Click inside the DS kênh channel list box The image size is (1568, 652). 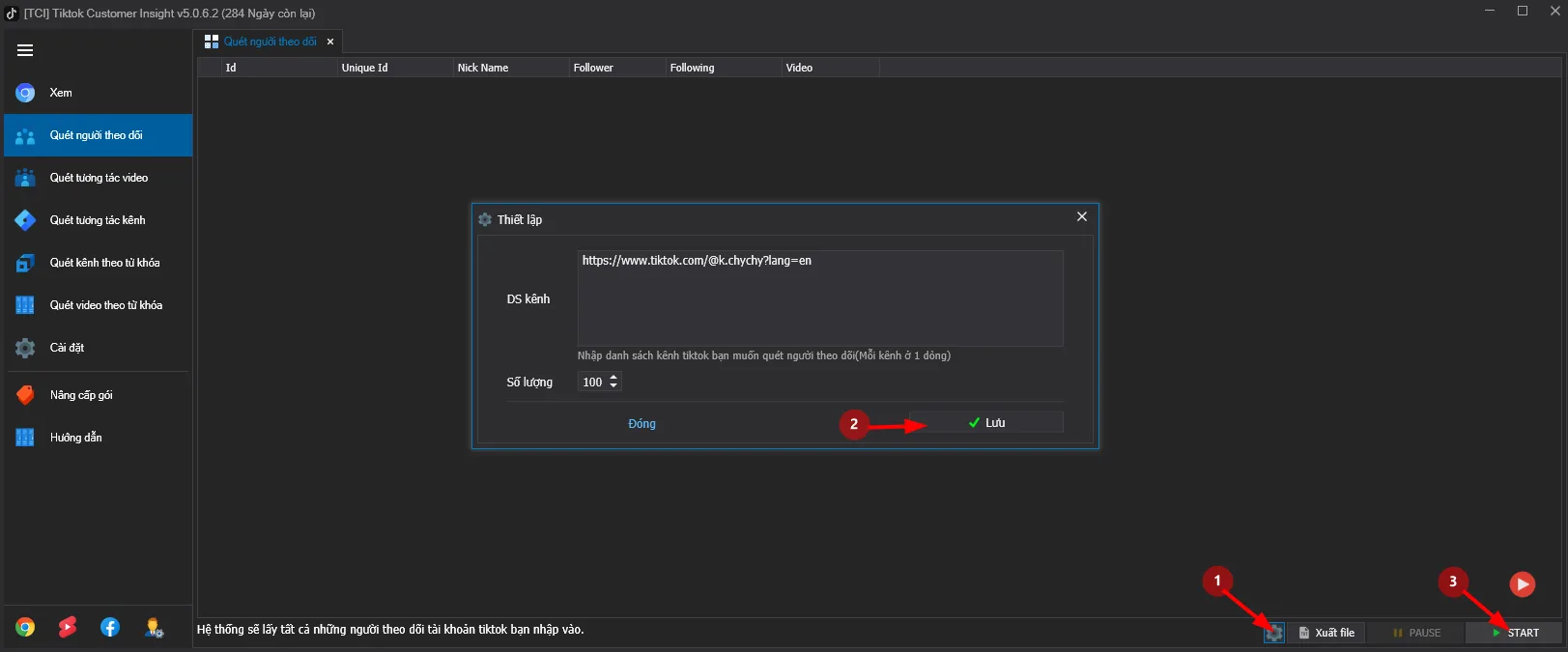820,298
